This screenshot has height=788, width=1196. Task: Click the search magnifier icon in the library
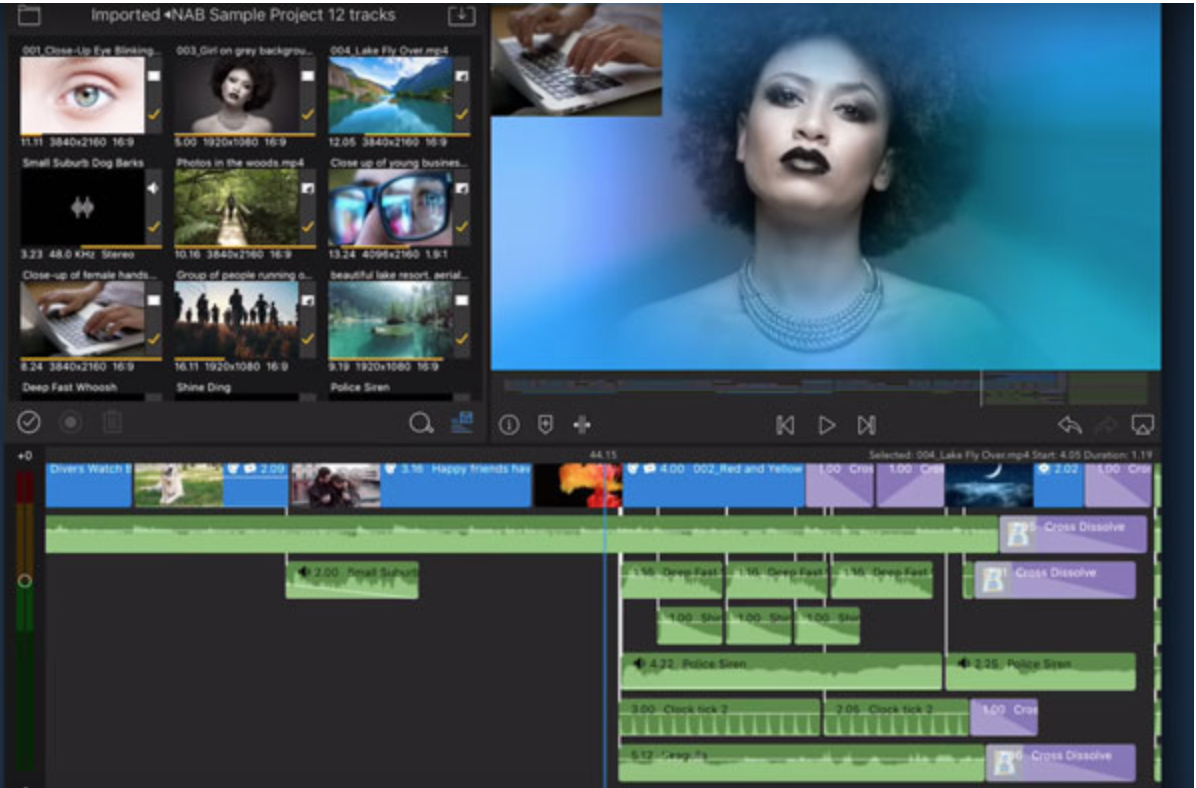[421, 424]
